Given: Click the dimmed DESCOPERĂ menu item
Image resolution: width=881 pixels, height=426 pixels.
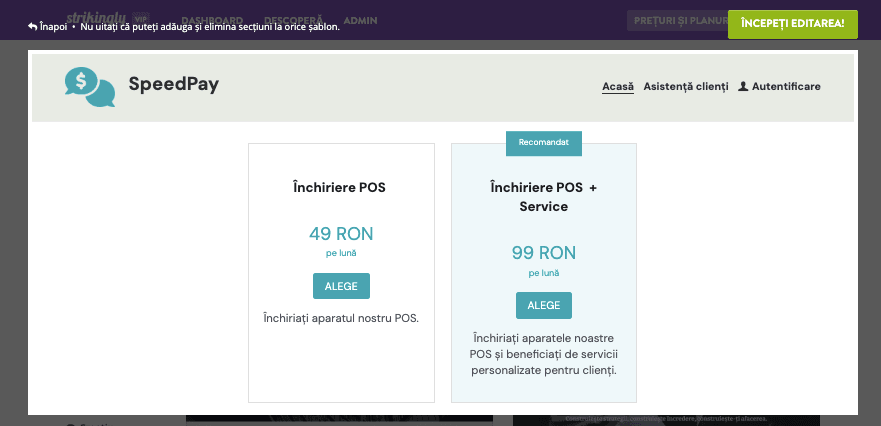Looking at the screenshot, I should (x=293, y=21).
